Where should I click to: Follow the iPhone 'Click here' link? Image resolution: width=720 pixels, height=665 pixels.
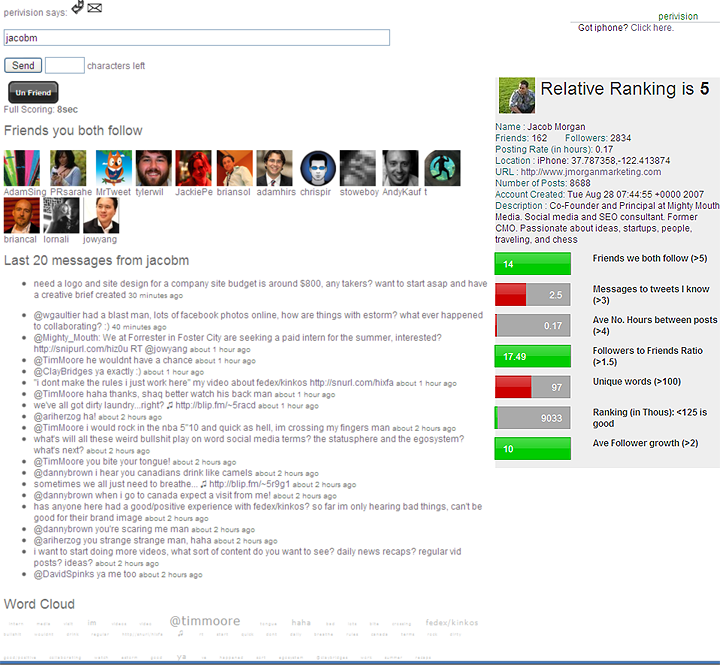tap(651, 28)
